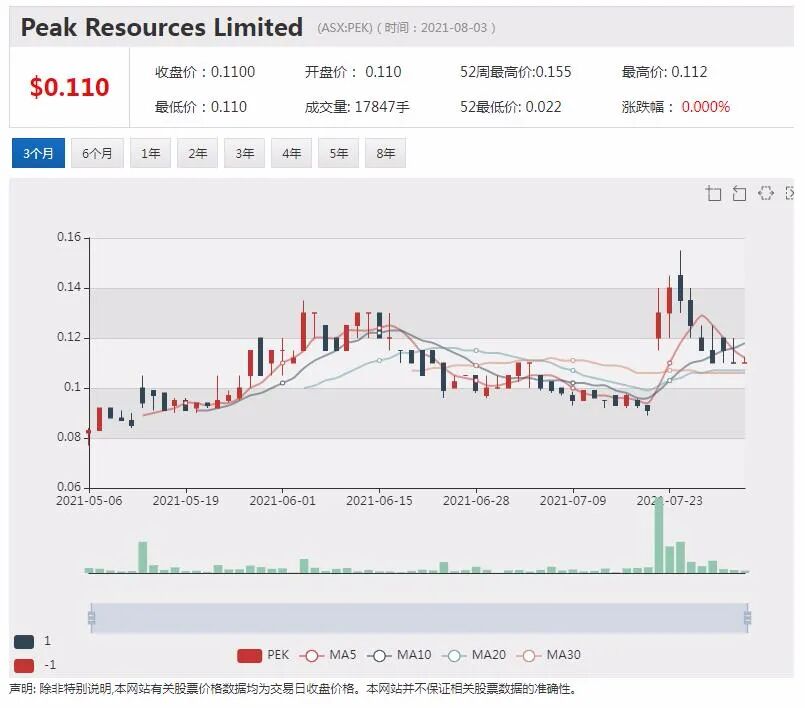This screenshot has width=805, height=708.
Task: Click the Peak Resources Limited title
Action: tap(162, 28)
